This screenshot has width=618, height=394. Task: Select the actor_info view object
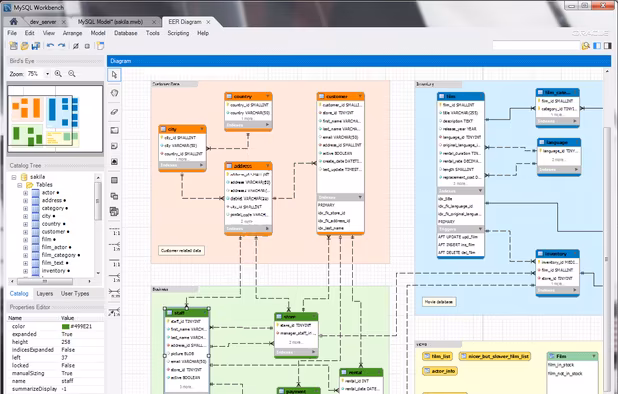439,371
